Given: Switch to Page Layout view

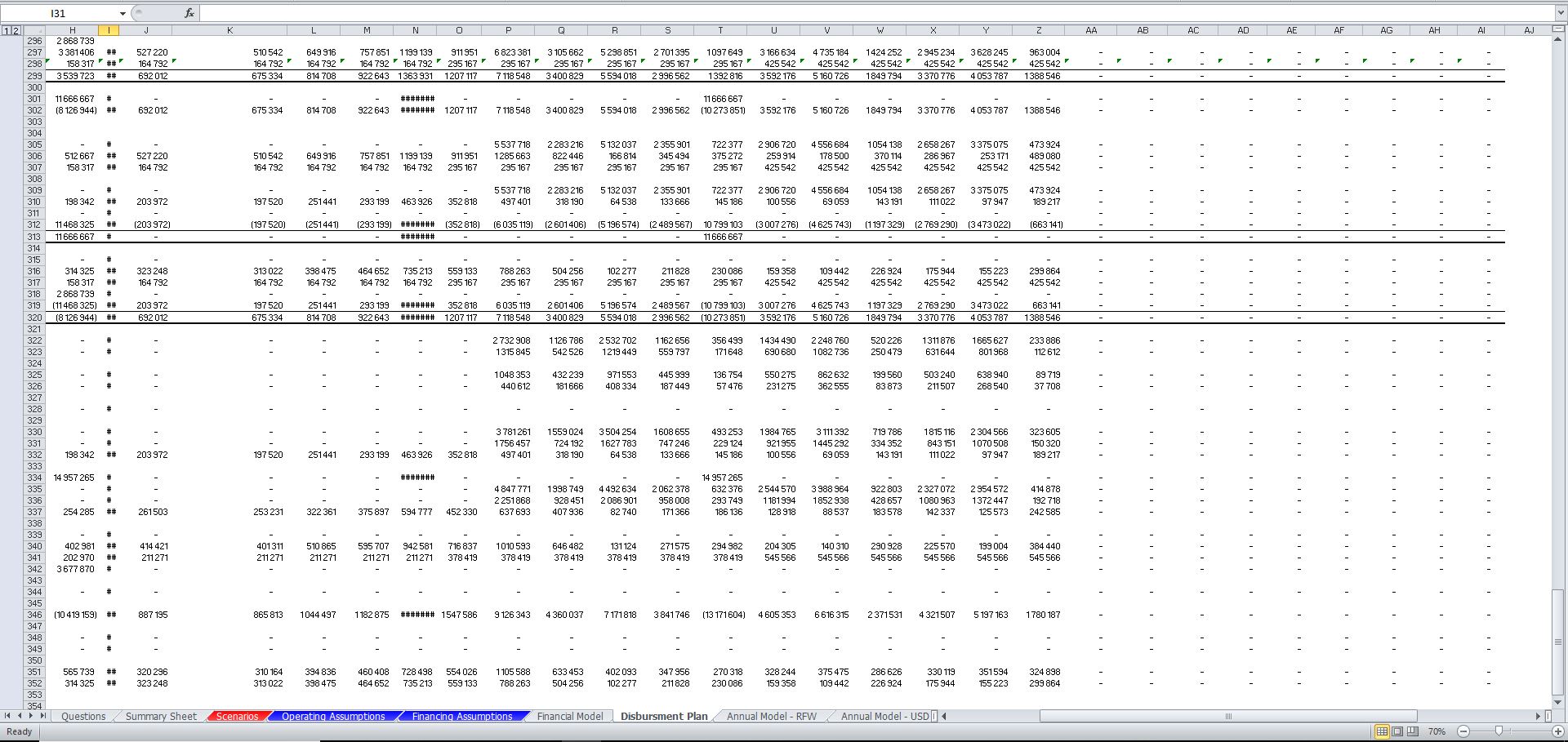Looking at the screenshot, I should click(x=1397, y=731).
